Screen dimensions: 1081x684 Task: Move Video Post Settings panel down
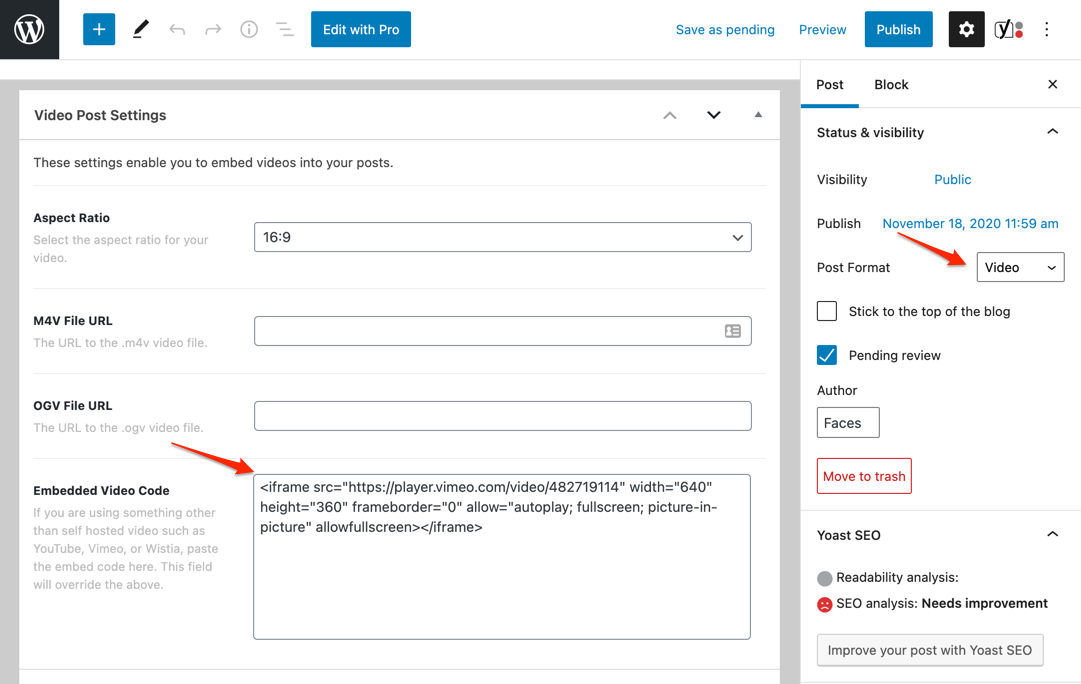pyautogui.click(x=714, y=115)
